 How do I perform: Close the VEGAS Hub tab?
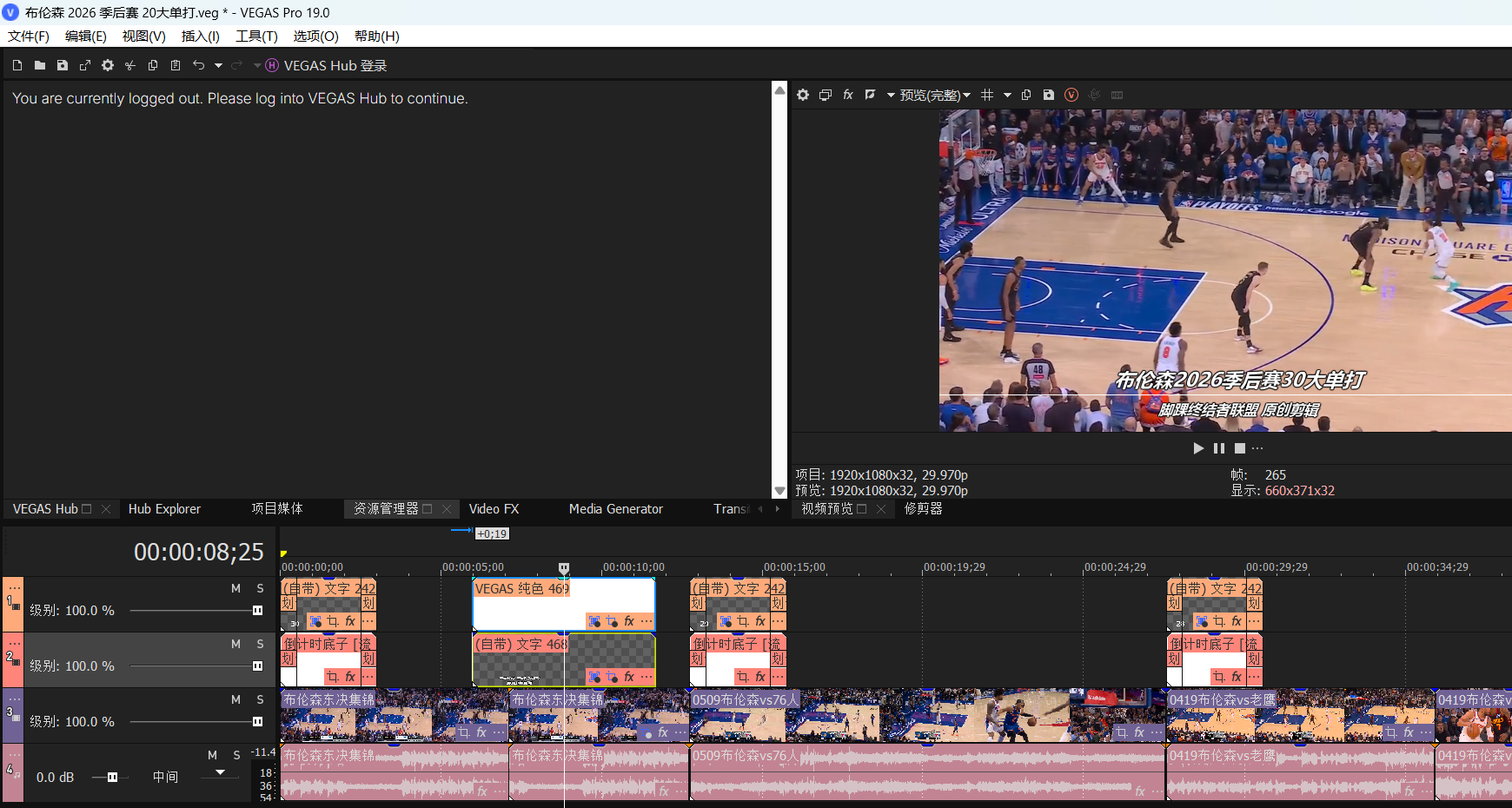(x=106, y=509)
